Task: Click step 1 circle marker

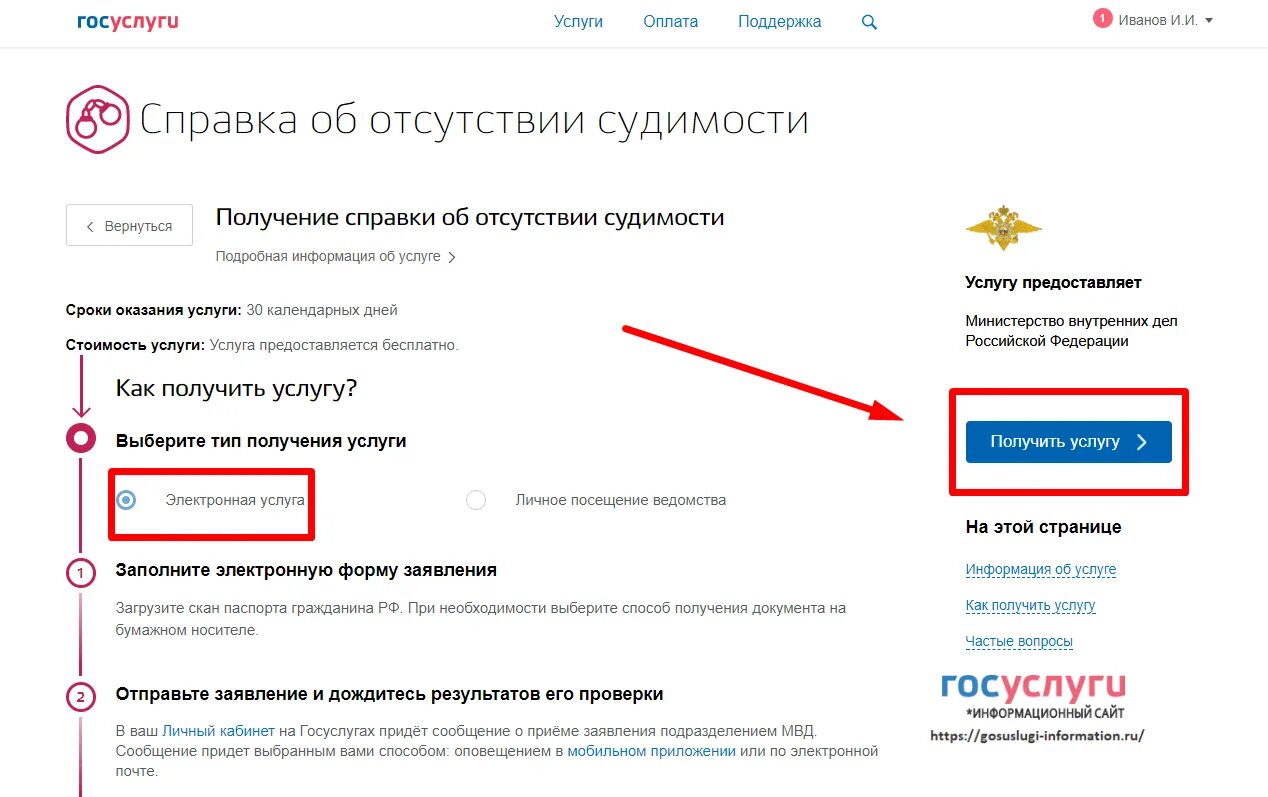Action: [81, 573]
